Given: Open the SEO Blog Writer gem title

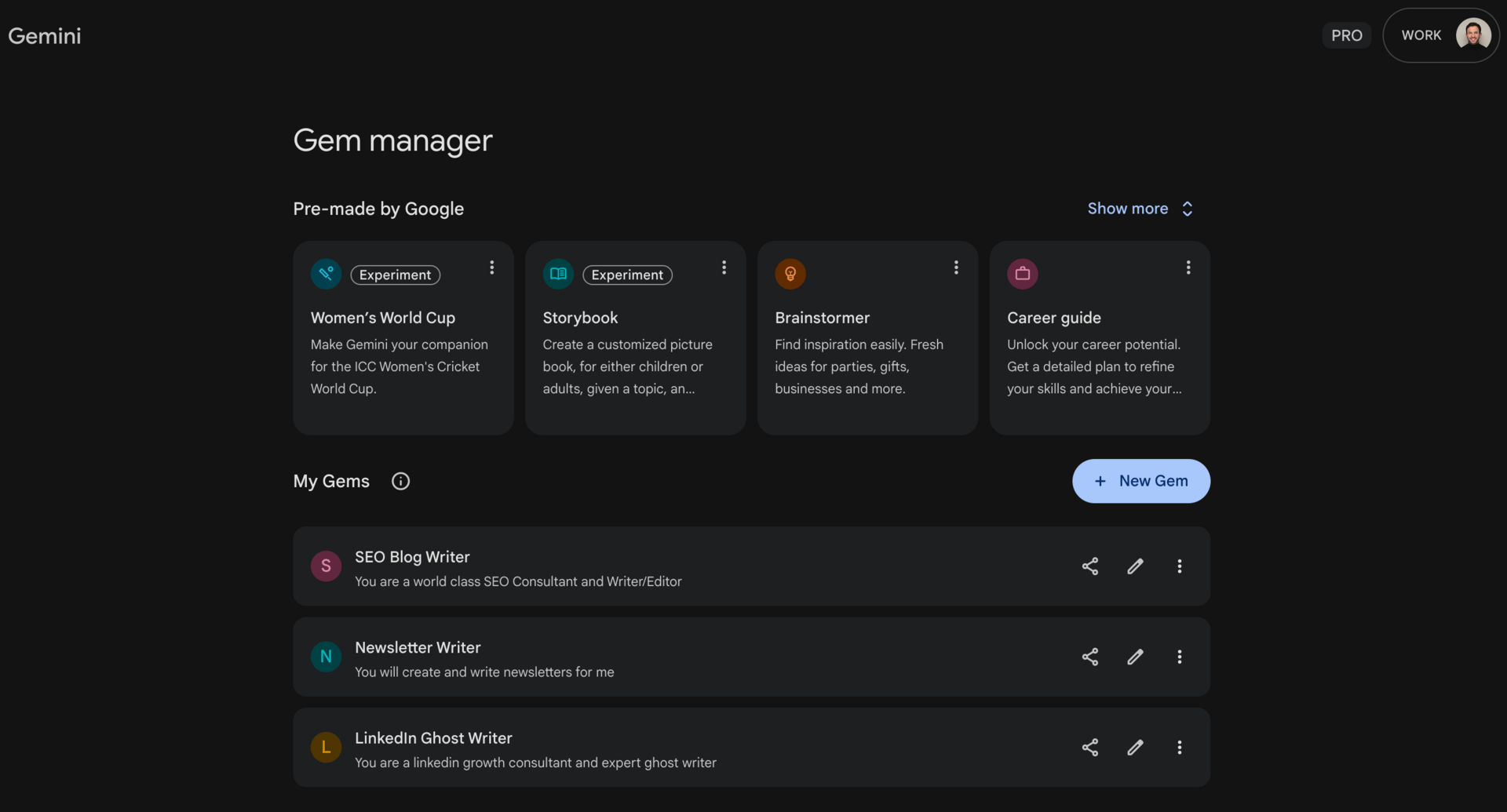Looking at the screenshot, I should click(x=412, y=557).
